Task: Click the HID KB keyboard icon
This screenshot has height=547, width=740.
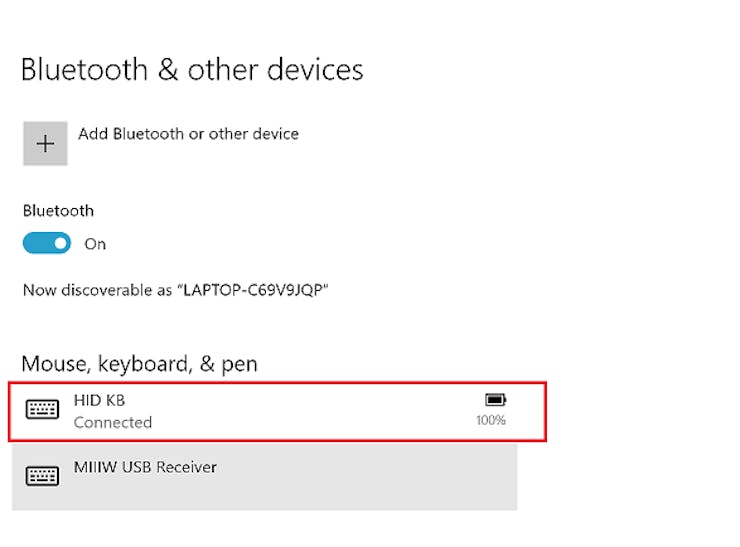Action: pyautogui.click(x=42, y=410)
